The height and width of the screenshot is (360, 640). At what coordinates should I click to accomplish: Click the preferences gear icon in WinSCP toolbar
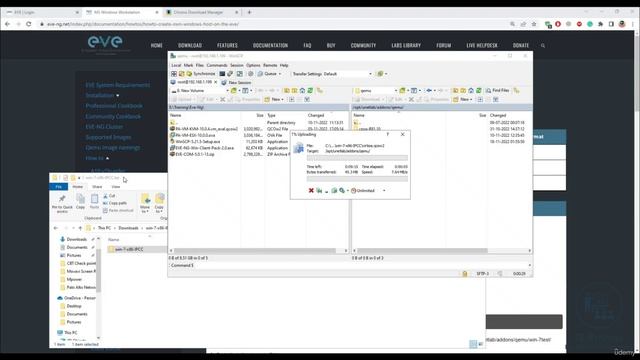pyautogui.click(x=251, y=74)
